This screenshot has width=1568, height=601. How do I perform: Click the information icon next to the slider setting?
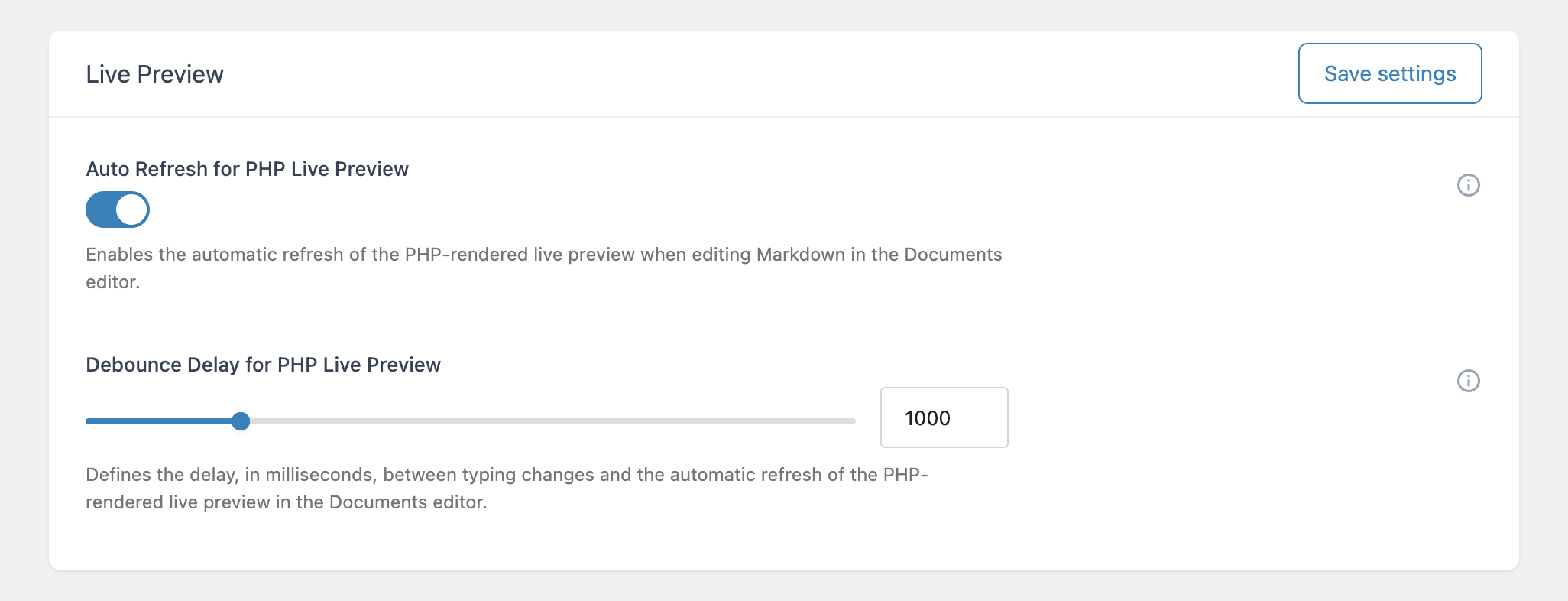click(1469, 380)
